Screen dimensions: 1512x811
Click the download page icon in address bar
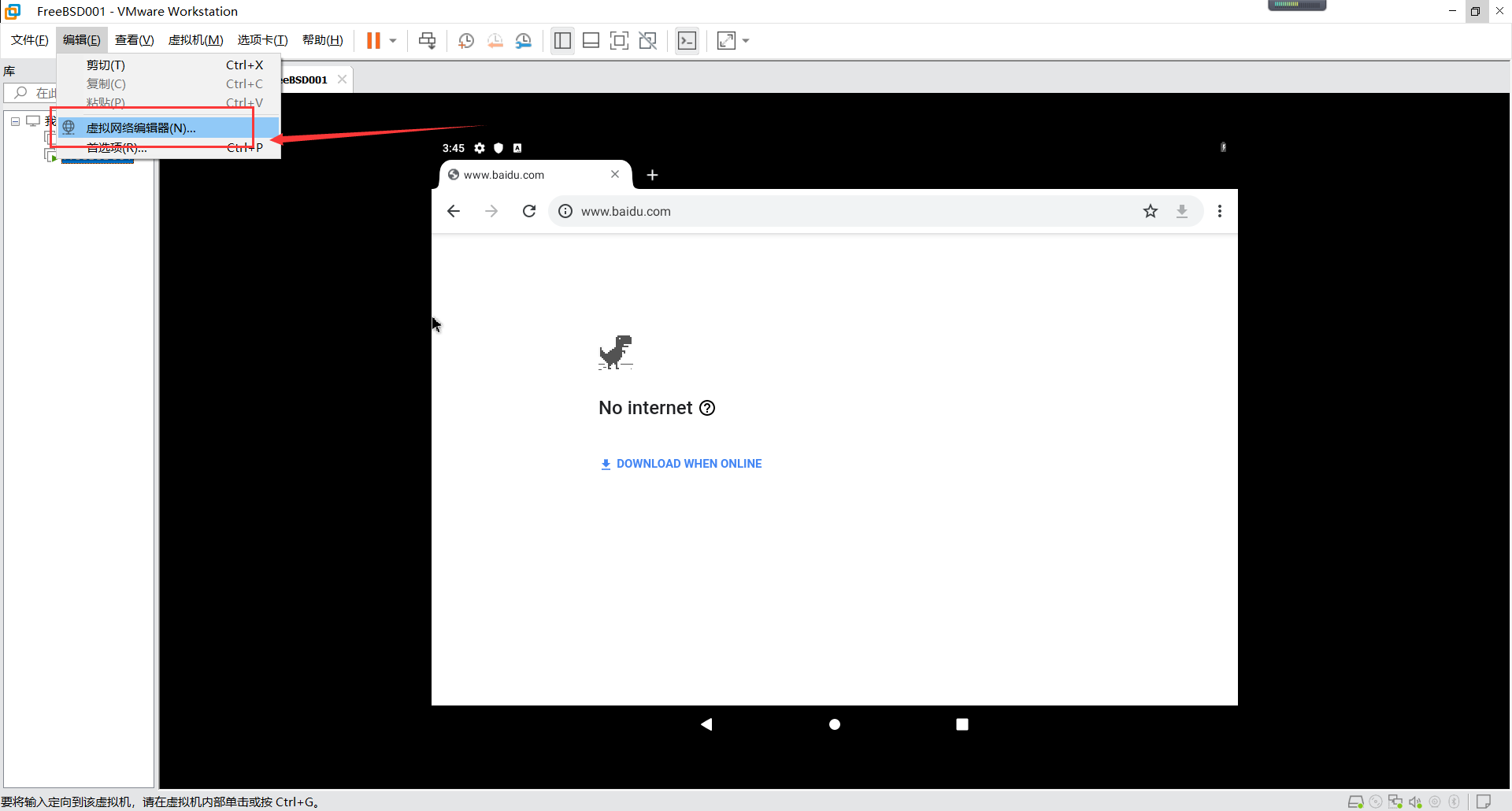coord(1182,211)
